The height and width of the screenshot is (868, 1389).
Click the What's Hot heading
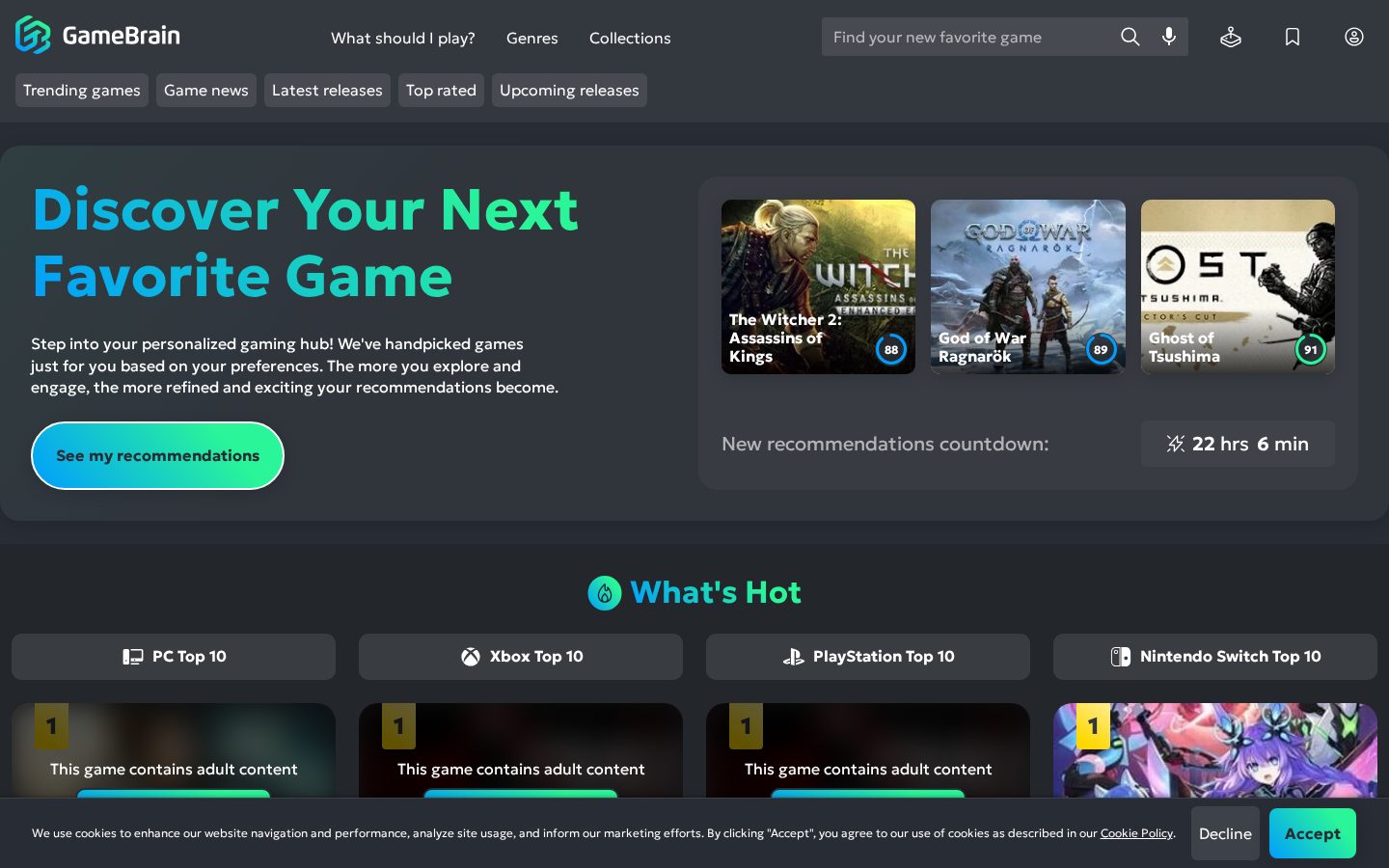point(715,593)
